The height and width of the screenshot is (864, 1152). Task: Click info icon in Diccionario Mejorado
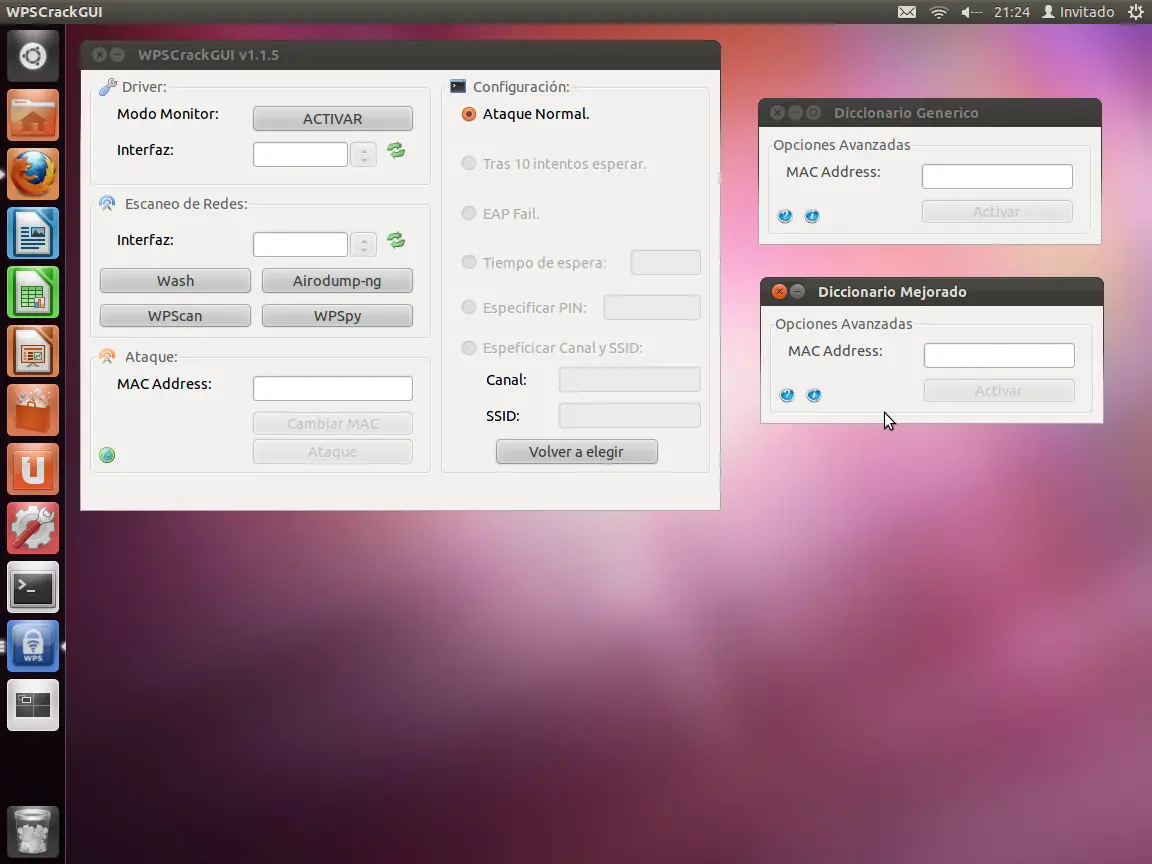pyautogui.click(x=814, y=395)
